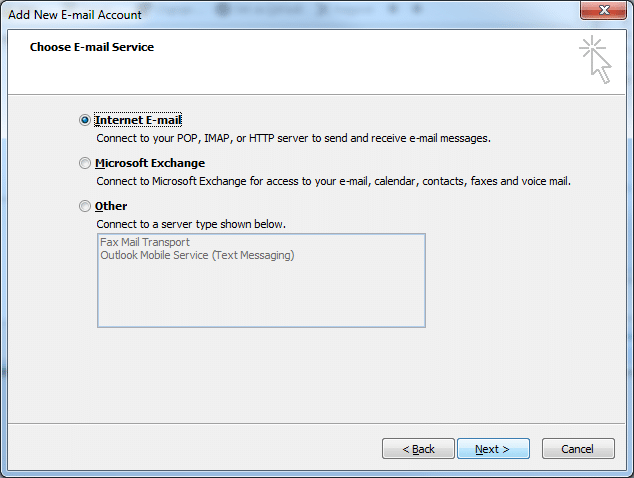The image size is (634, 478).
Task: Click the Next > button
Action: coord(493,448)
